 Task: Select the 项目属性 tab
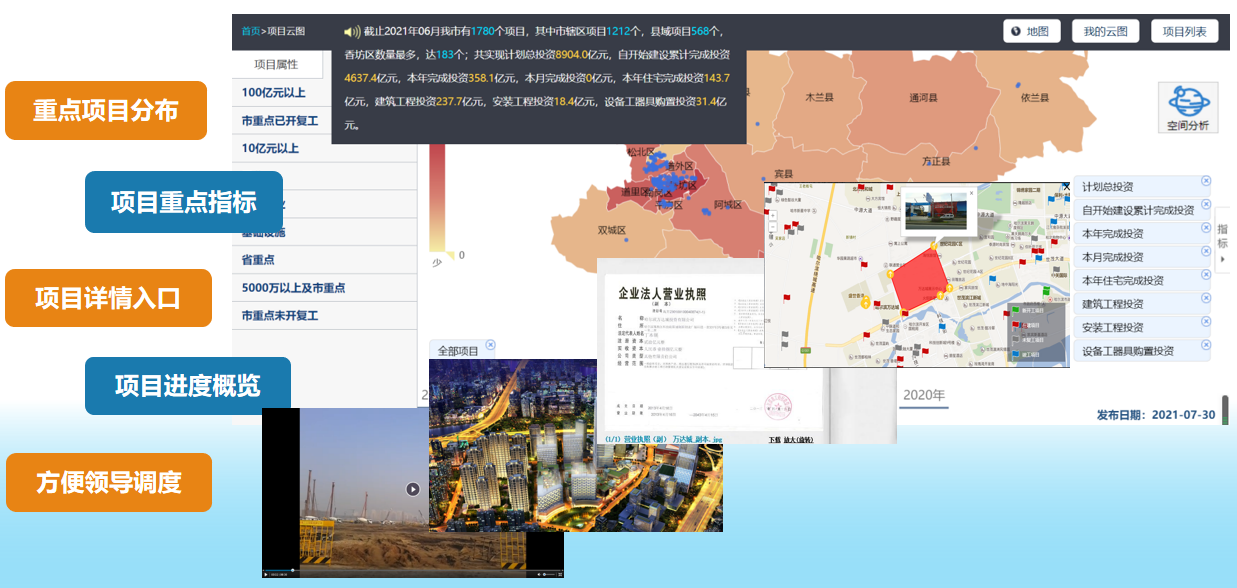pos(277,64)
